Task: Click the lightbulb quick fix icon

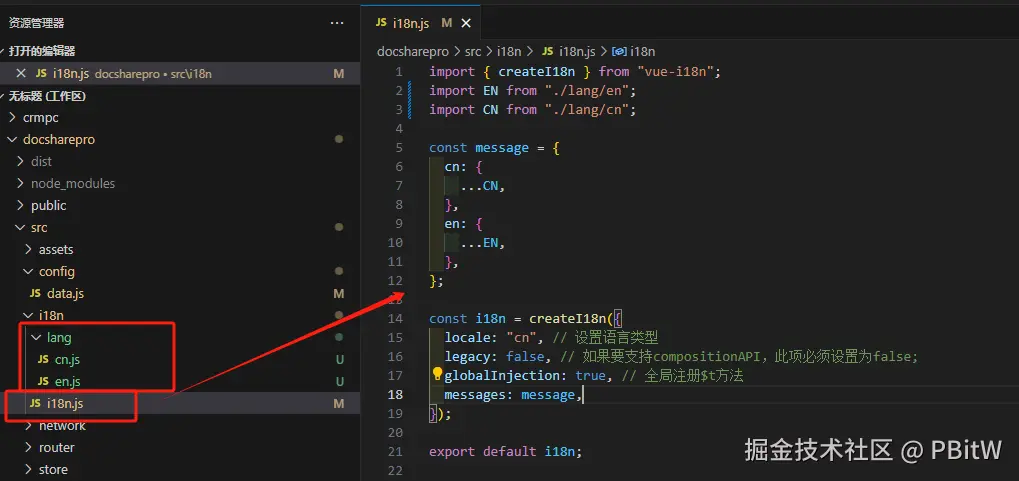Action: 437,375
